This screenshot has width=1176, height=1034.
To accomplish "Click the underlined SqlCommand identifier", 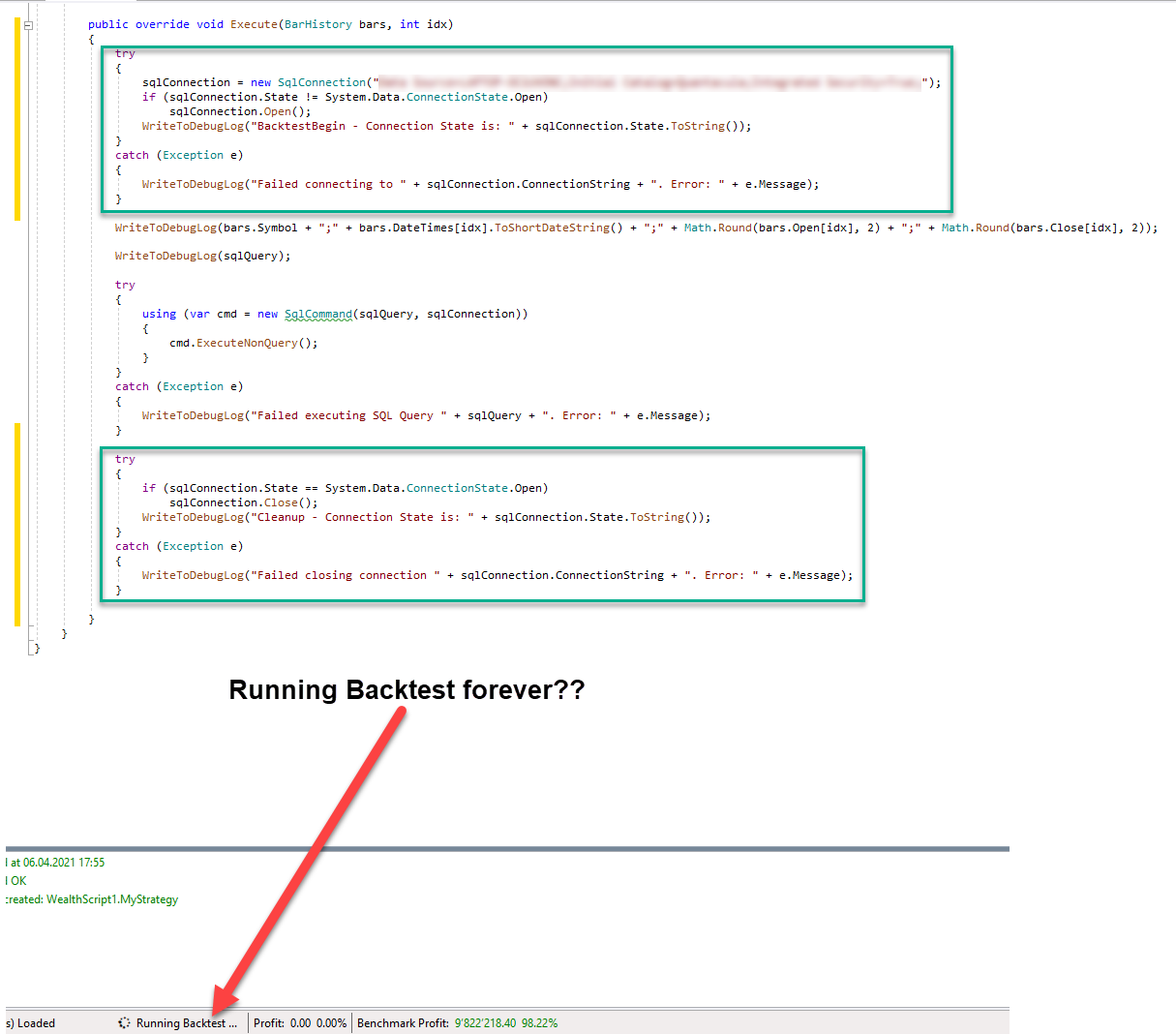I will [x=317, y=314].
